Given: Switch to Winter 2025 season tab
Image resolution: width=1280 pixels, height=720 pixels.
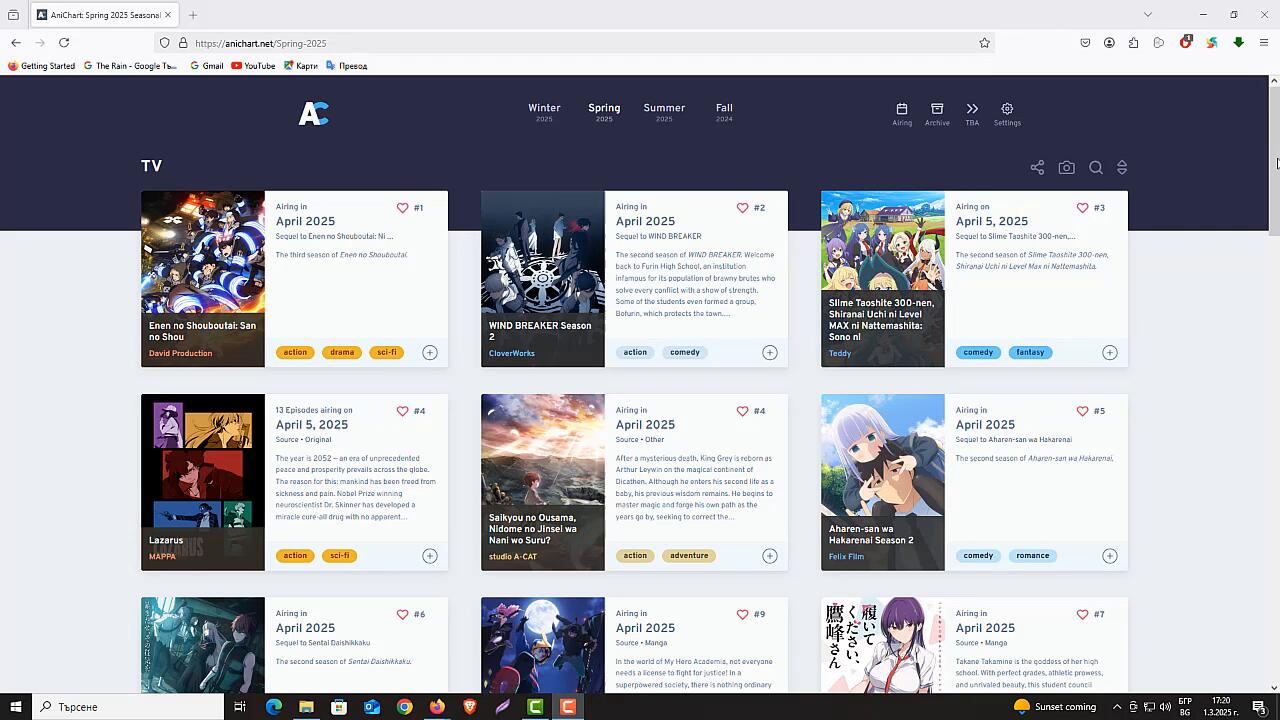Looking at the screenshot, I should (544, 112).
